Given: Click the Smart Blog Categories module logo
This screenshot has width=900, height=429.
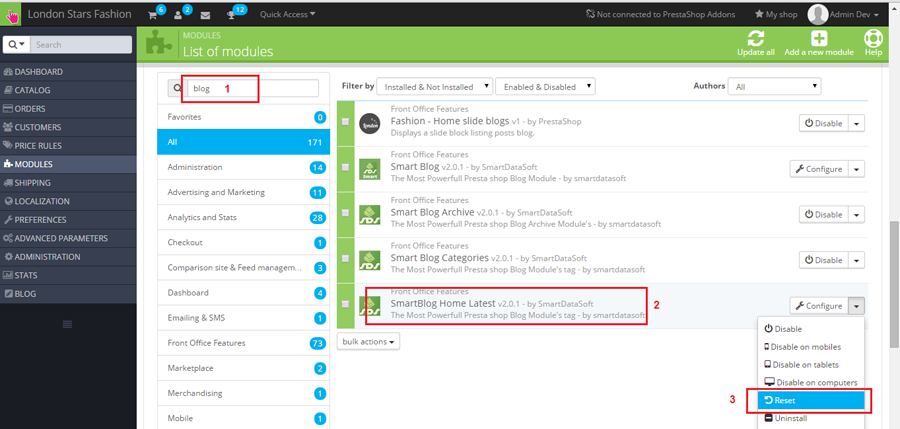Looking at the screenshot, I should [x=369, y=260].
